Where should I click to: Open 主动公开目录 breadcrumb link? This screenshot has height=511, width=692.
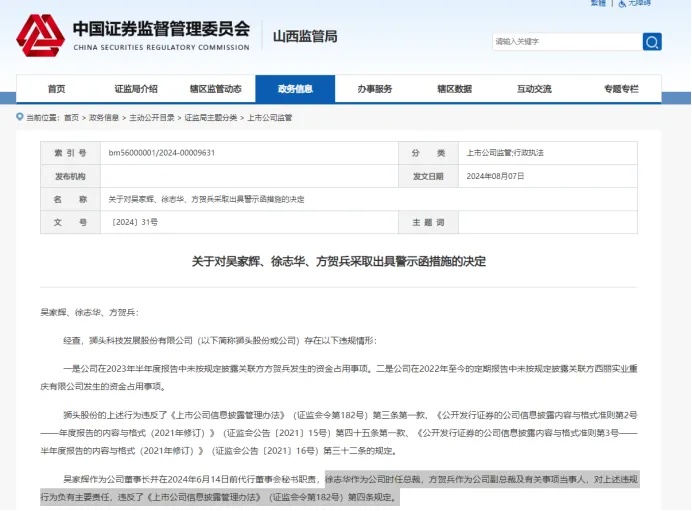pos(150,118)
